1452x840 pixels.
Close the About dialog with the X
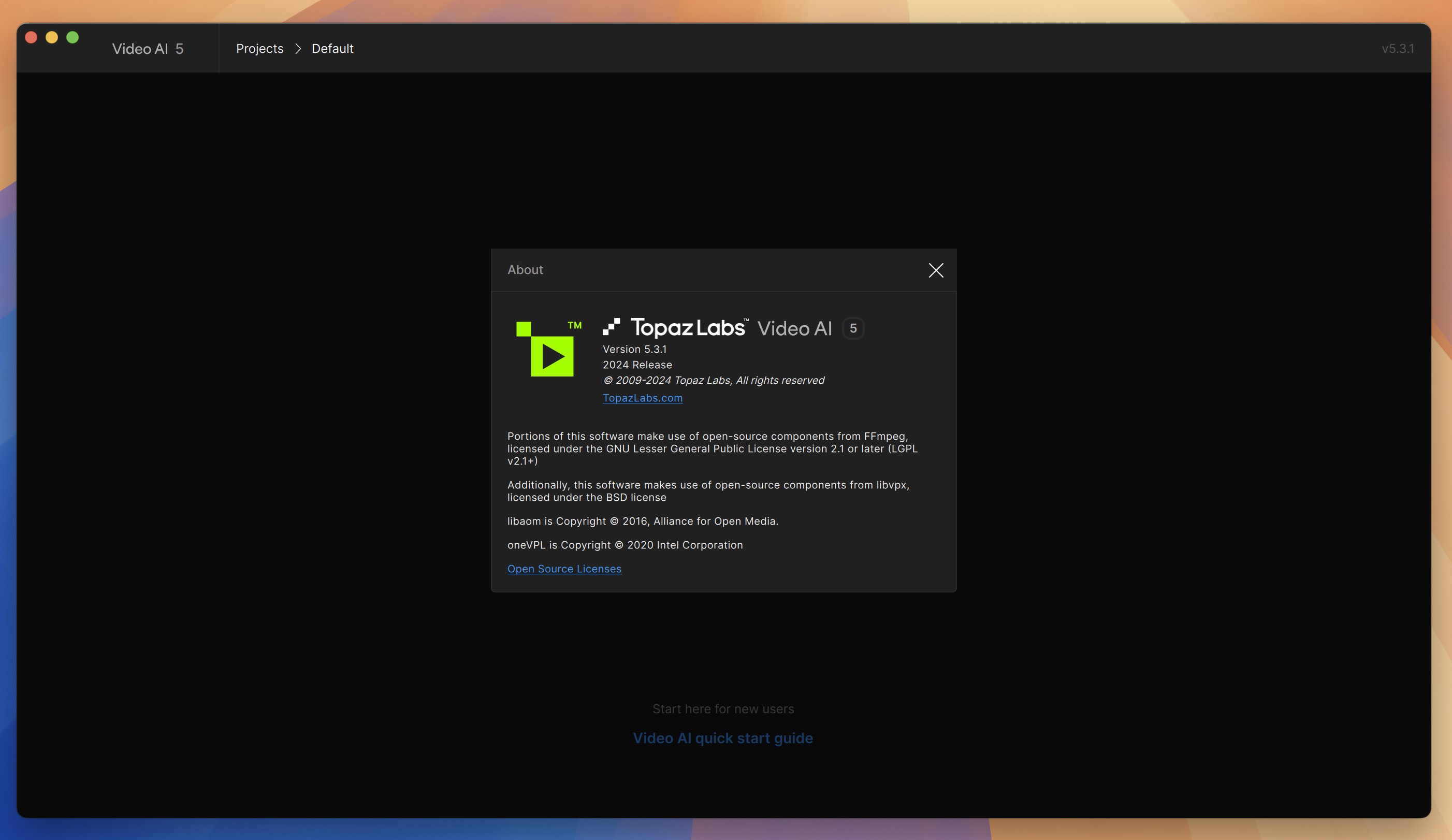[x=936, y=270]
